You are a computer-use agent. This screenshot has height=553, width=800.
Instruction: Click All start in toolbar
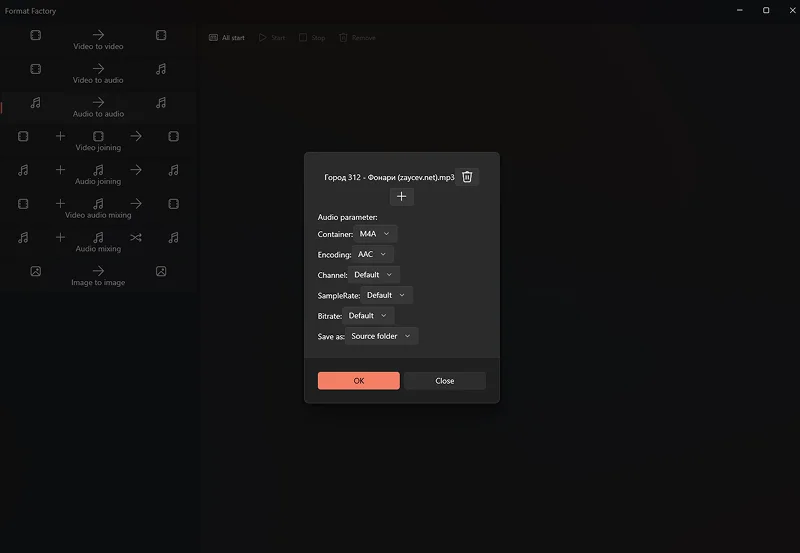(x=227, y=38)
